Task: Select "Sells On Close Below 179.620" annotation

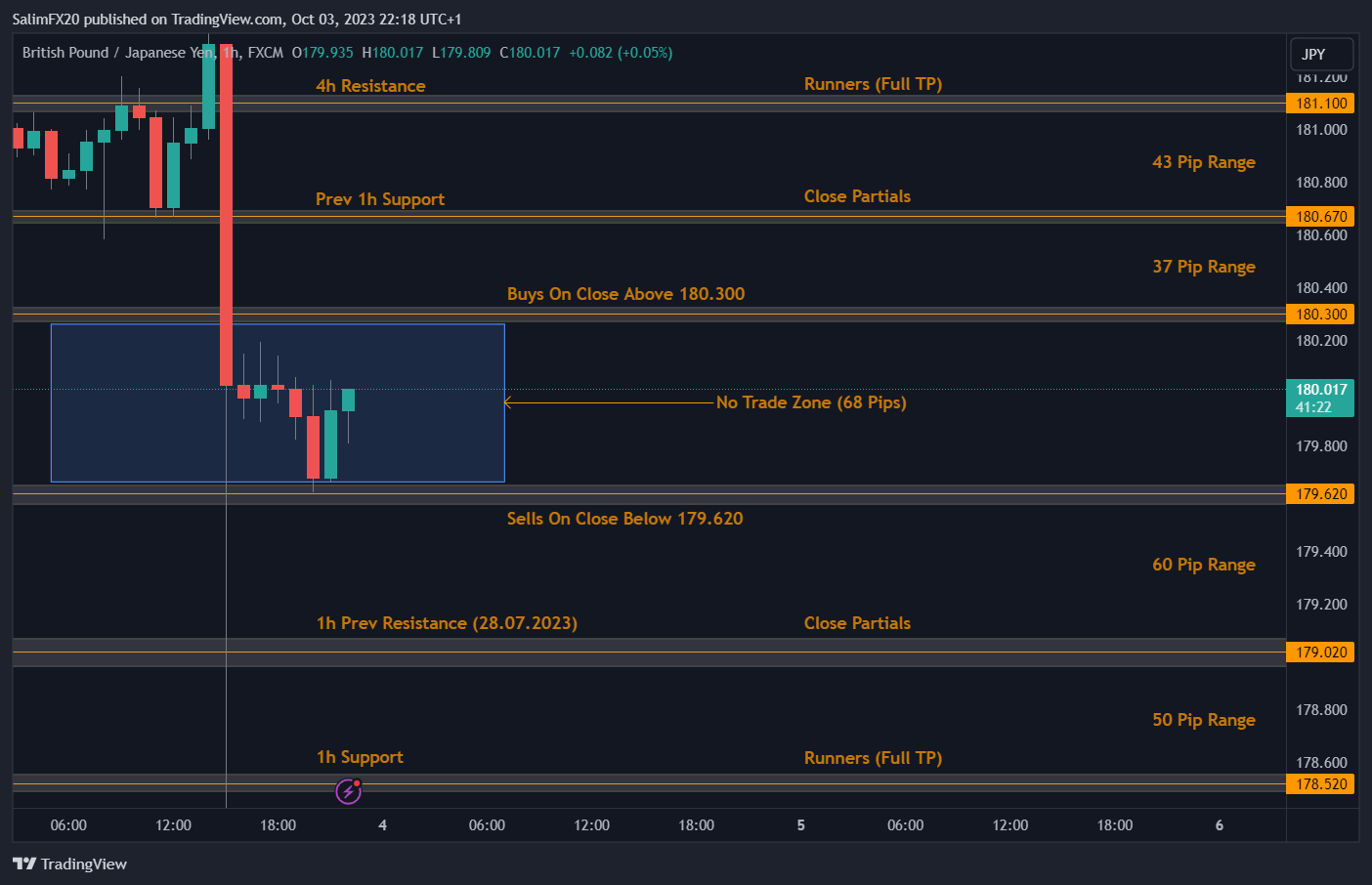Action: (x=624, y=519)
